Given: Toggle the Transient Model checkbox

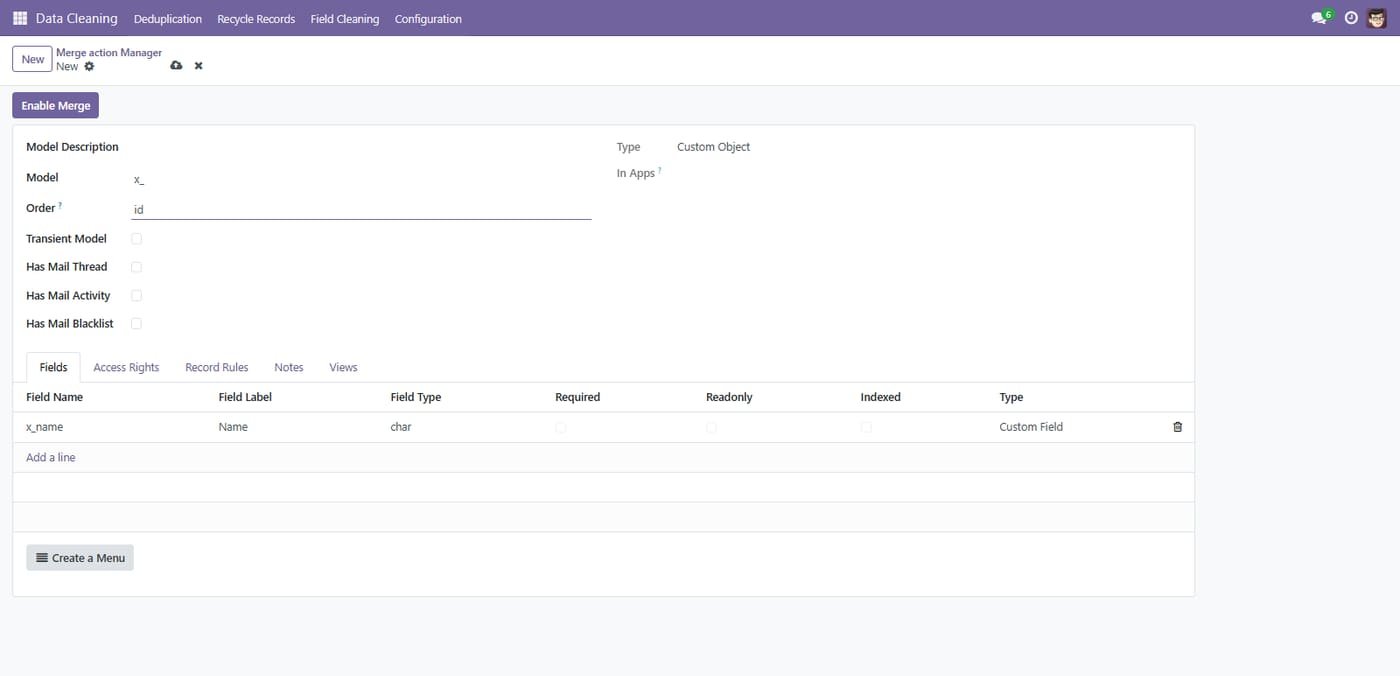Looking at the screenshot, I should tap(137, 239).
